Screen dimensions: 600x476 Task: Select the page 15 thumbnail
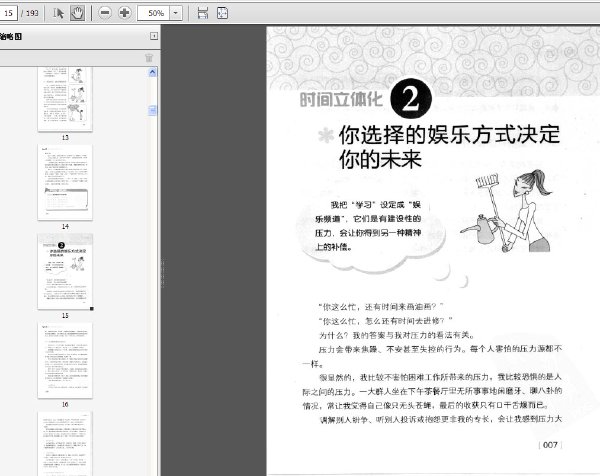[65, 271]
